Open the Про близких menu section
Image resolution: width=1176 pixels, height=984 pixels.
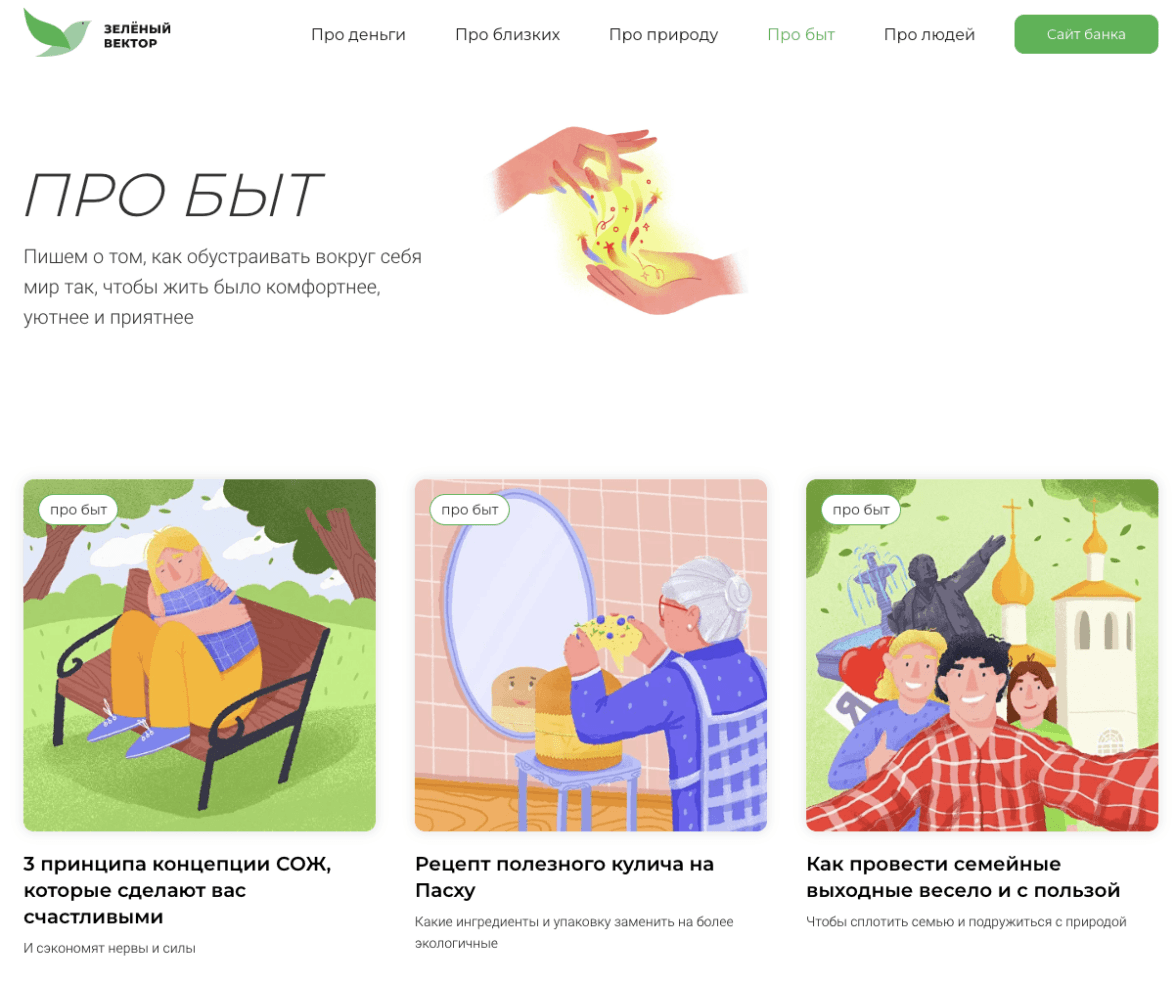(508, 34)
